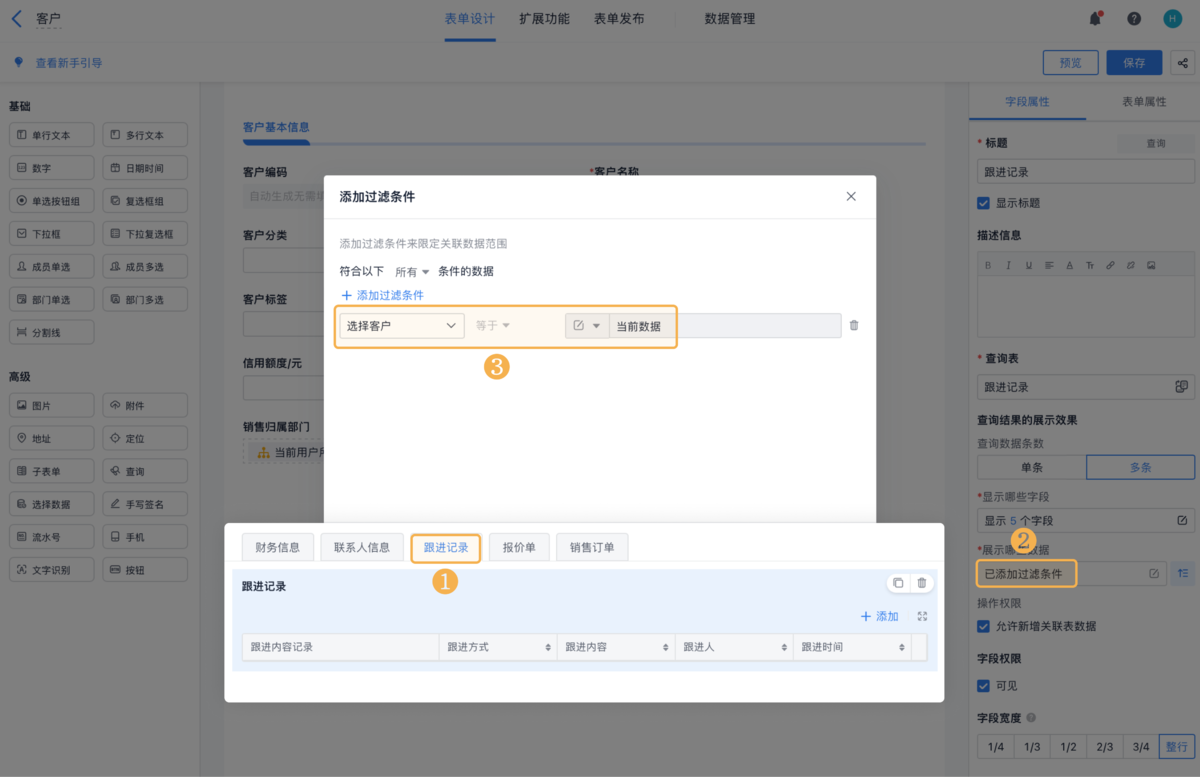Image resolution: width=1200 pixels, height=777 pixels.
Task: Add 手写签名 field from palette
Action: 145,504
